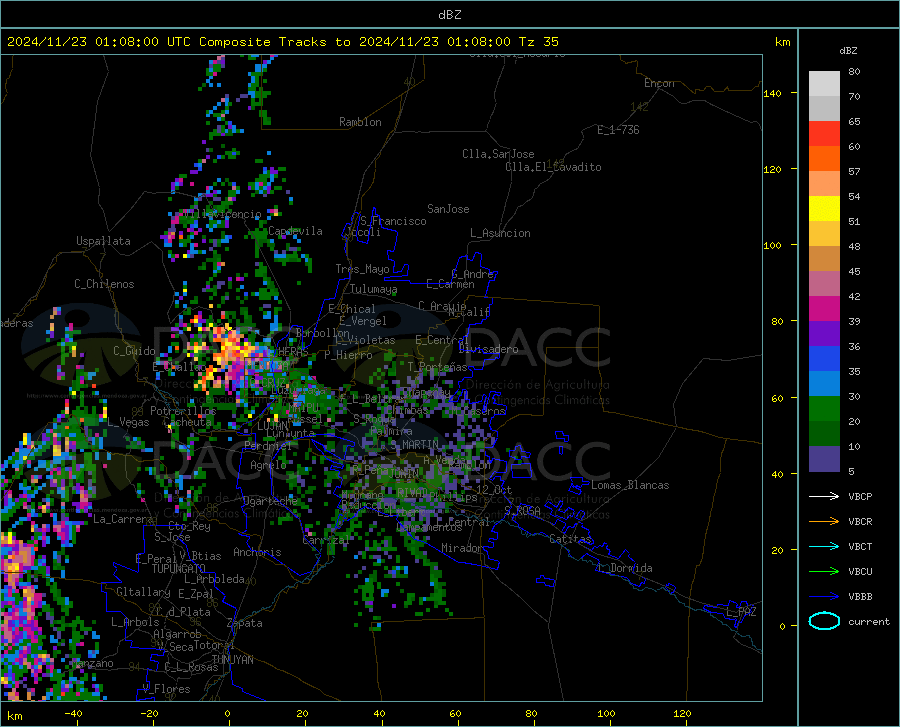Click the SanJose map label

pyautogui.click(x=448, y=209)
